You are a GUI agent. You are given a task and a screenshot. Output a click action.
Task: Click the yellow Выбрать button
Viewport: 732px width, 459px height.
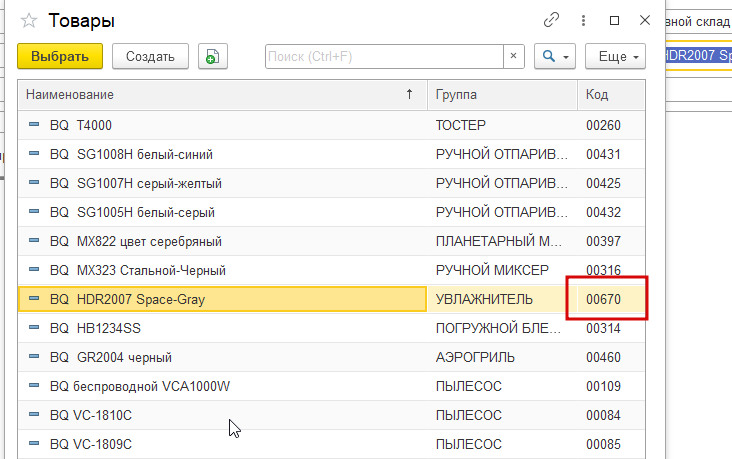point(60,56)
